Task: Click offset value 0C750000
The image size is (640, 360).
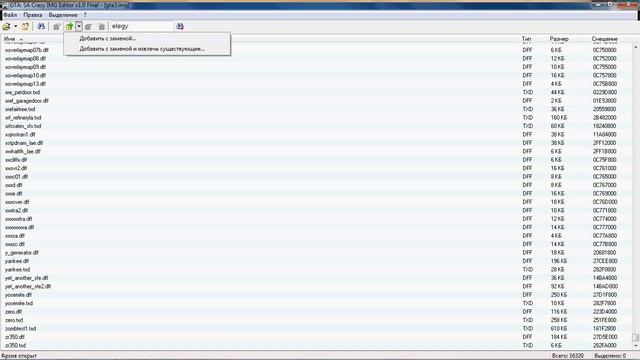Action: 605,50
